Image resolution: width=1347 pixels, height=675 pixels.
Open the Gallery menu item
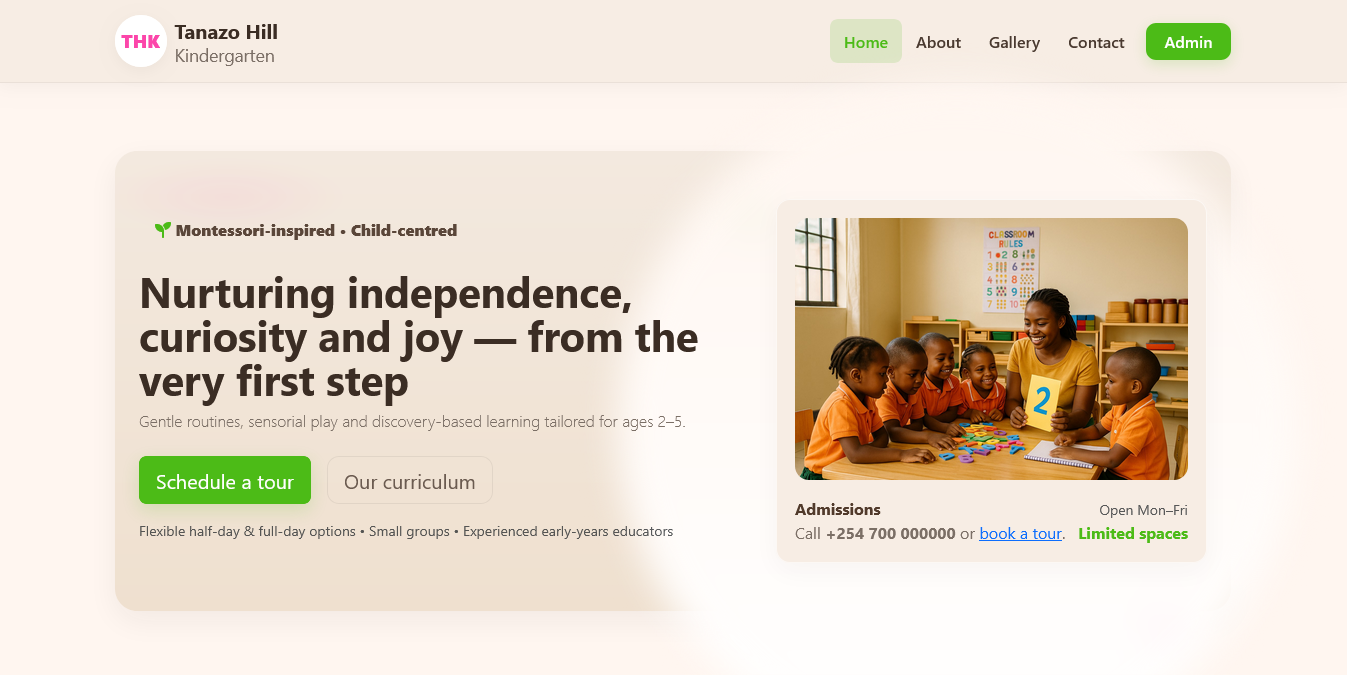pos(1014,42)
